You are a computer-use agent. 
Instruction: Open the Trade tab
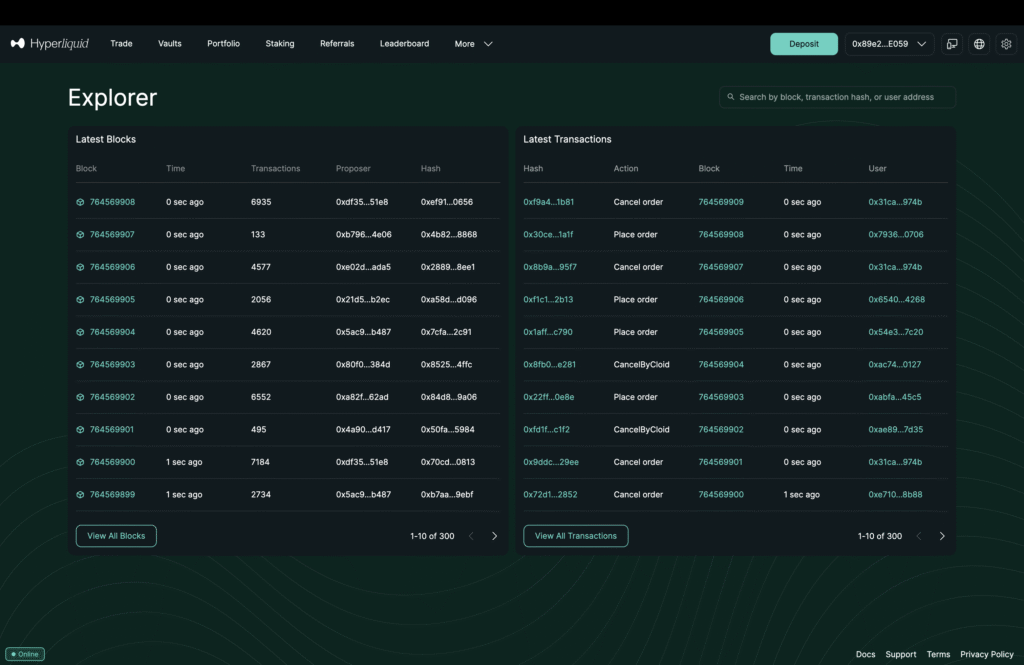121,44
